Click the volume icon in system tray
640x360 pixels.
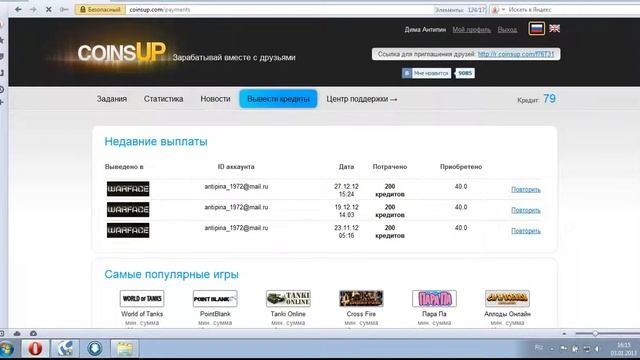(x=598, y=349)
